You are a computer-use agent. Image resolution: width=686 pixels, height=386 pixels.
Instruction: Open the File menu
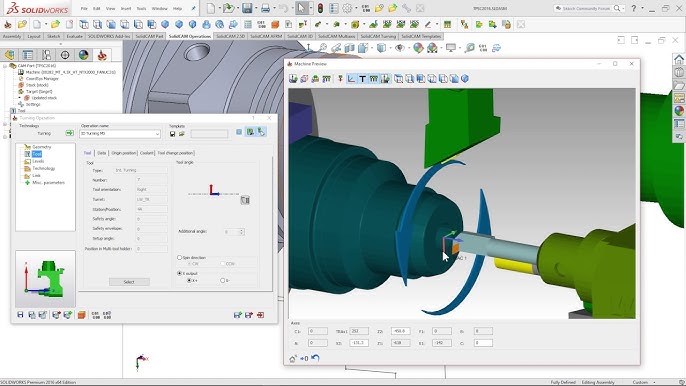click(84, 8)
